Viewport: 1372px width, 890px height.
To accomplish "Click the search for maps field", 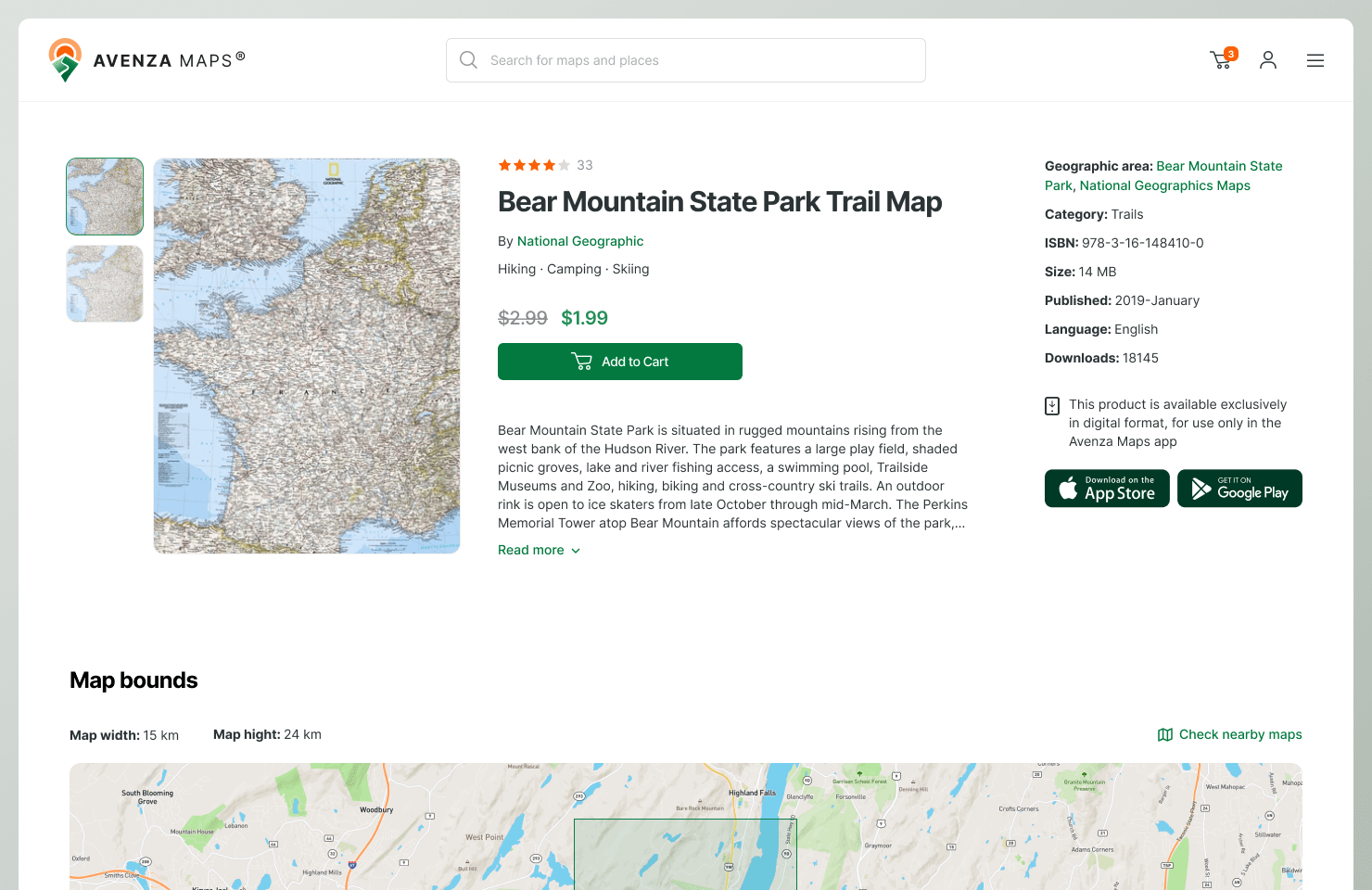I will [x=686, y=60].
